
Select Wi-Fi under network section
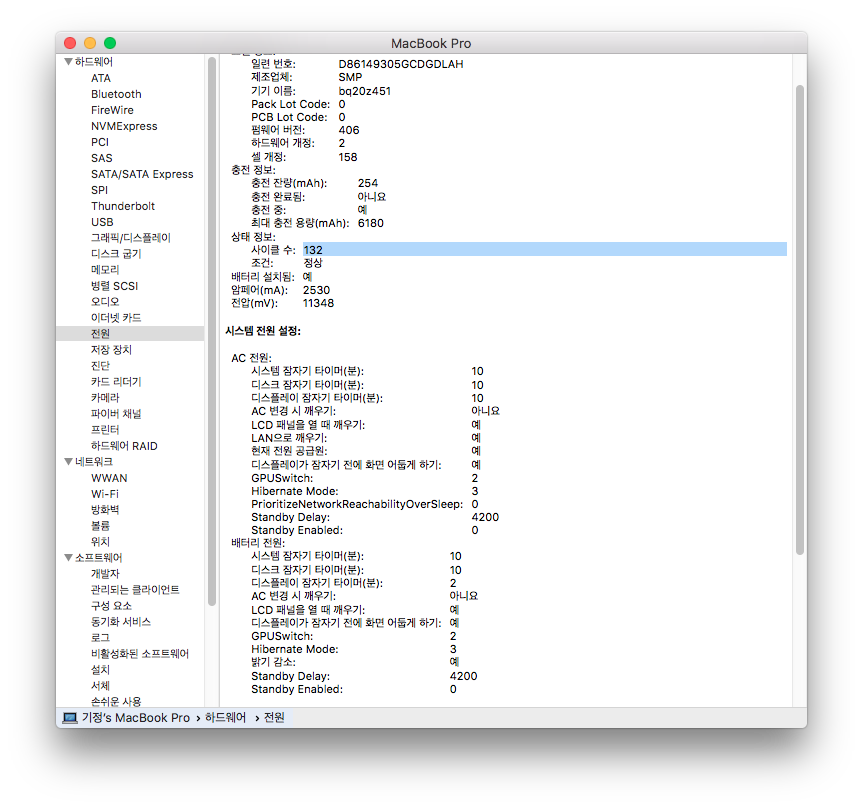(105, 494)
